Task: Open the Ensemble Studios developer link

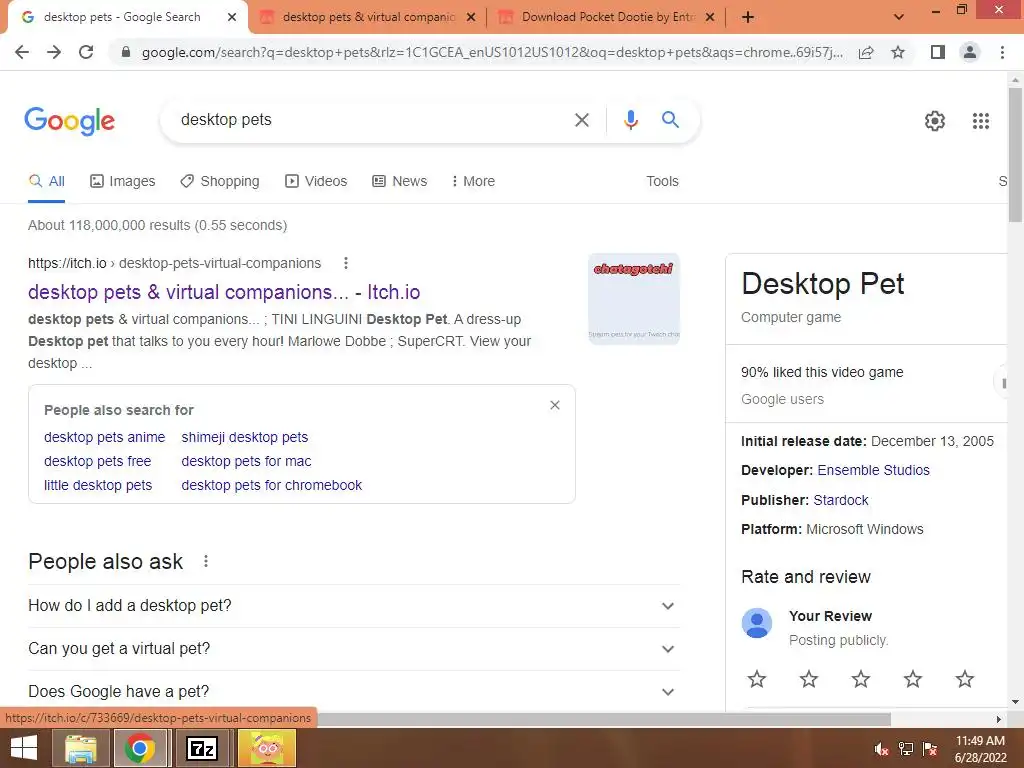Action: [x=873, y=470]
